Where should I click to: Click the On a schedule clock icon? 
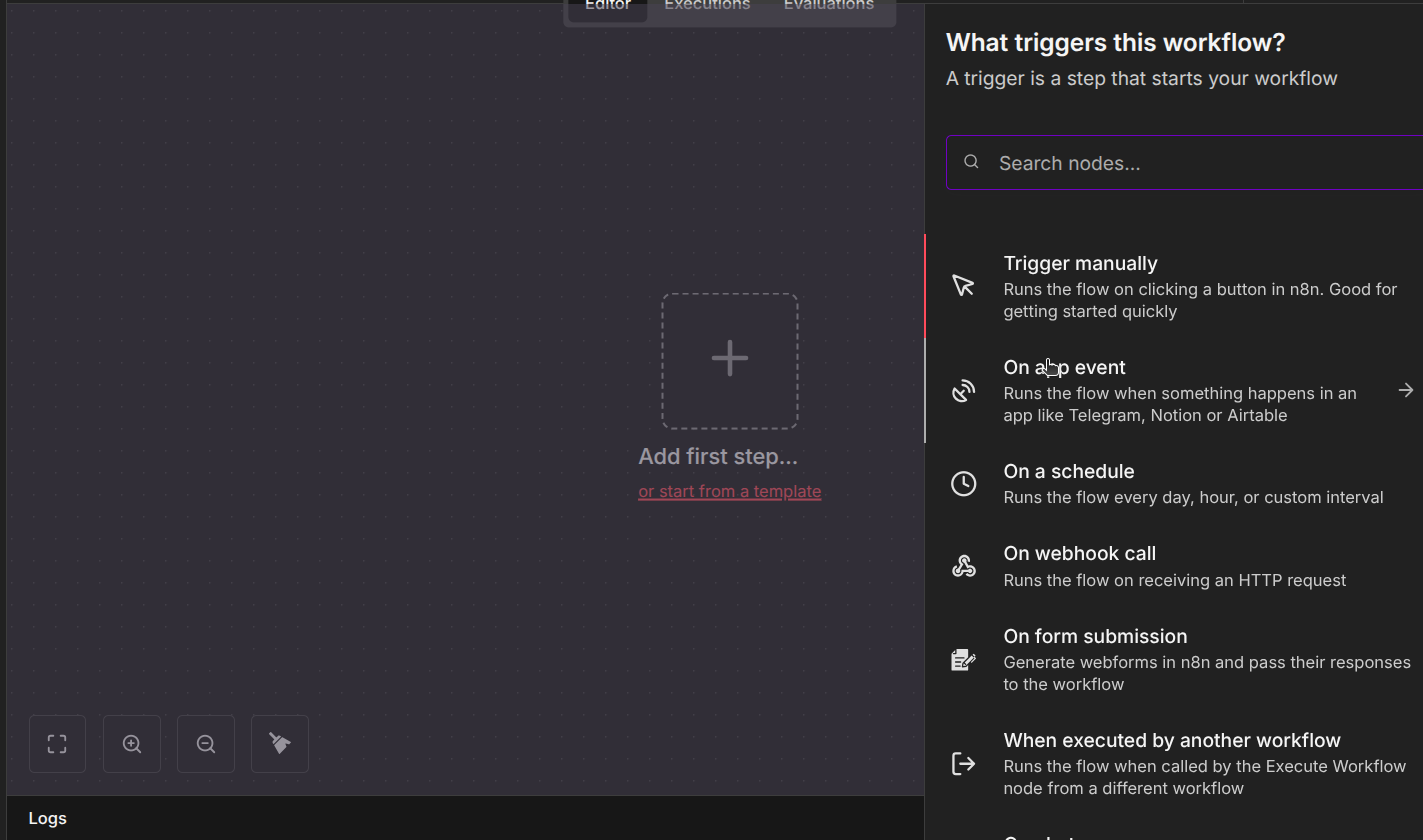tap(963, 484)
